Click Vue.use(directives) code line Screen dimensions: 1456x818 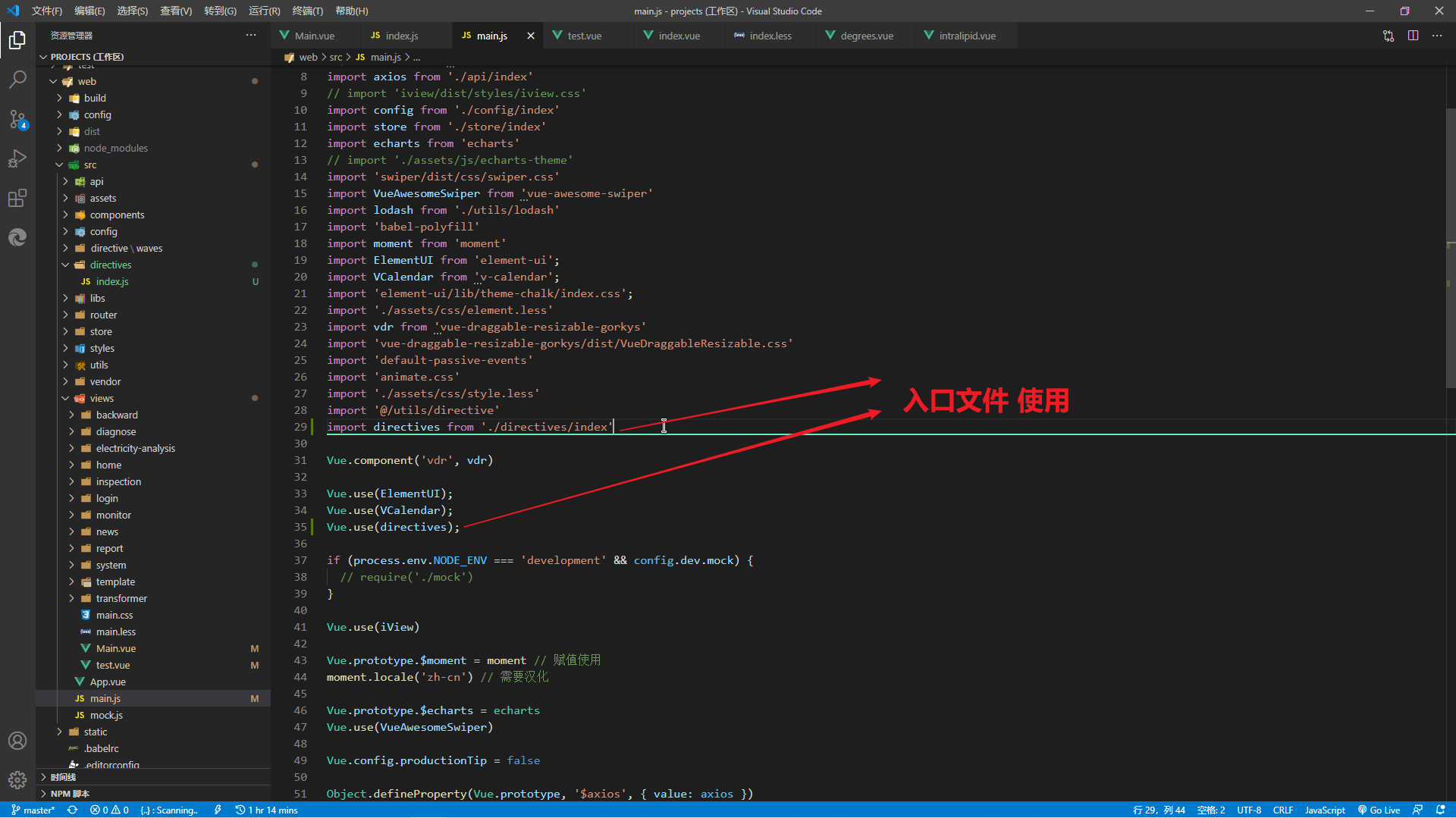pos(393,527)
